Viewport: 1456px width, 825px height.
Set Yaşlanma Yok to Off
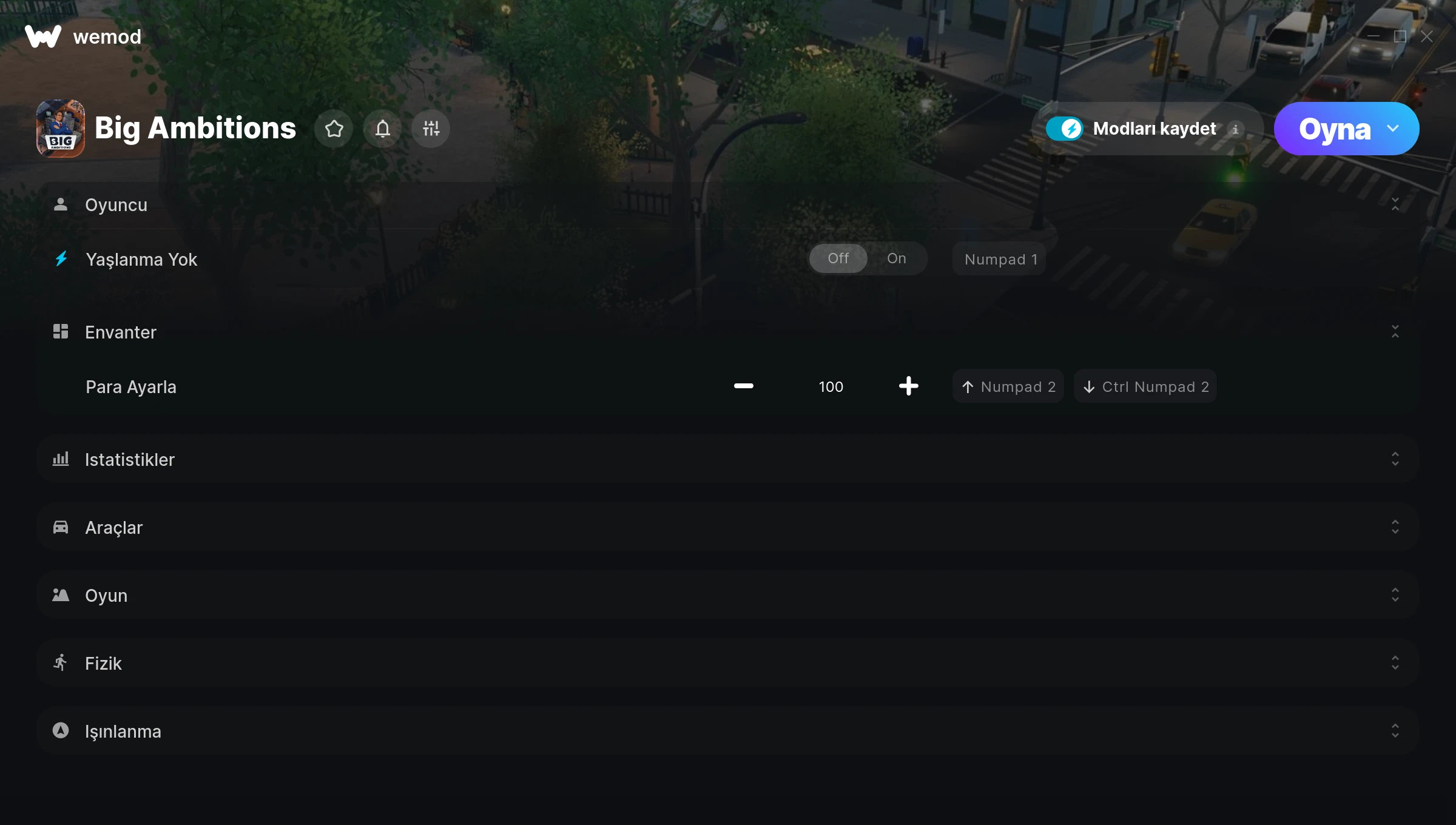[x=838, y=258]
